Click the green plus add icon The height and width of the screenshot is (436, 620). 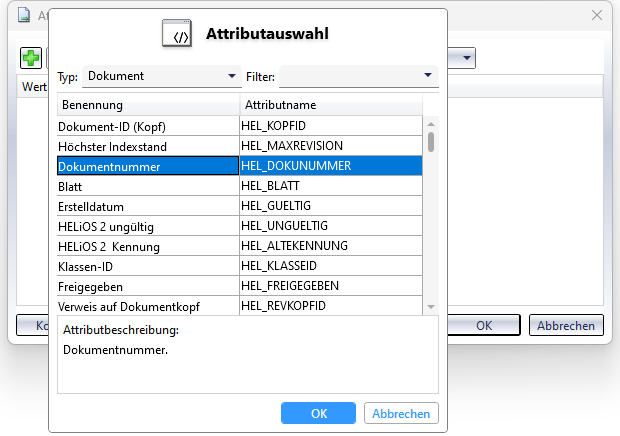click(x=30, y=58)
